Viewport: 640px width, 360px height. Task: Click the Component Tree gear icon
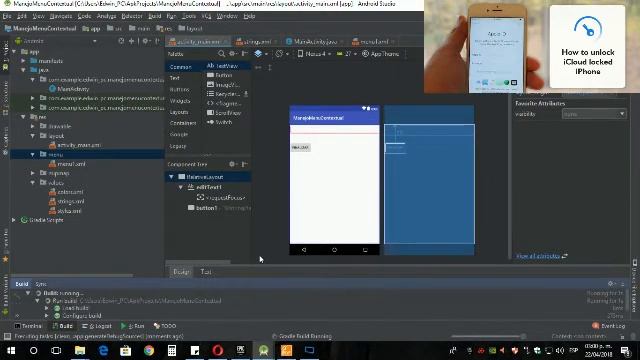232,164
